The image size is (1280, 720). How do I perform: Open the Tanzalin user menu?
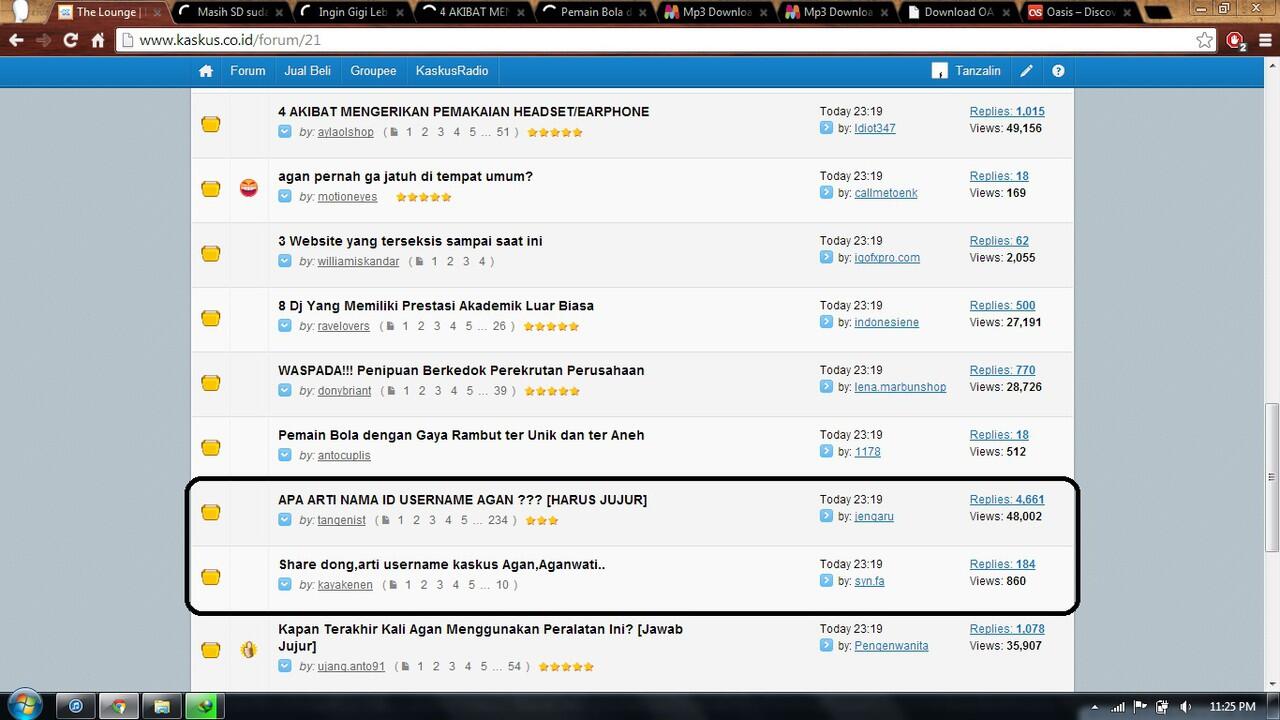click(978, 71)
